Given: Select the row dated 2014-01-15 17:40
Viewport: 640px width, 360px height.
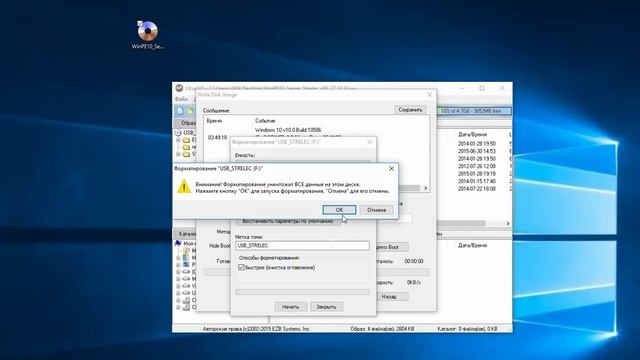Looking at the screenshot, I should point(477,181).
